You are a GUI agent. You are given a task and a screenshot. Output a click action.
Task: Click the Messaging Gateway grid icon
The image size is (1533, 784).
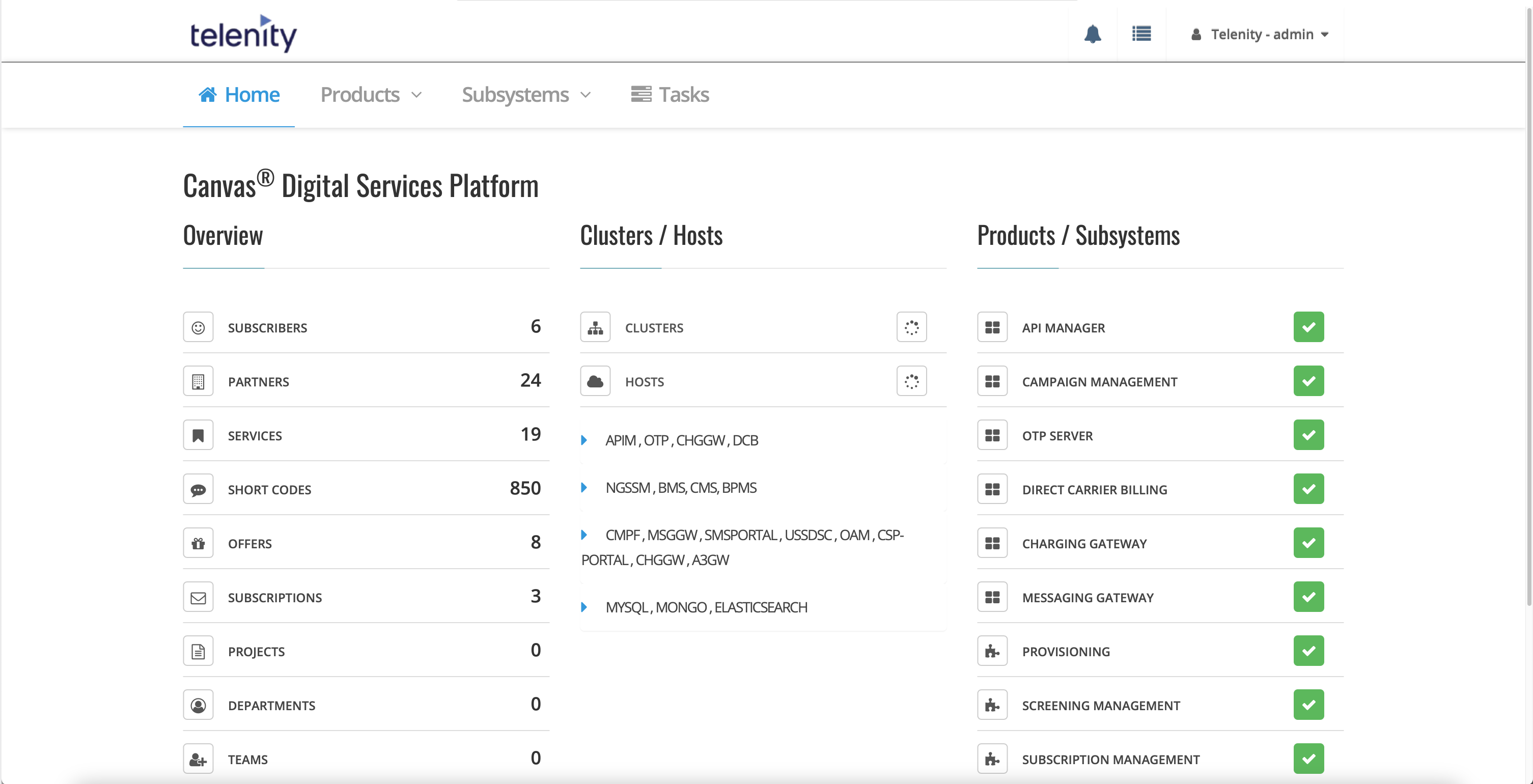[x=992, y=597]
